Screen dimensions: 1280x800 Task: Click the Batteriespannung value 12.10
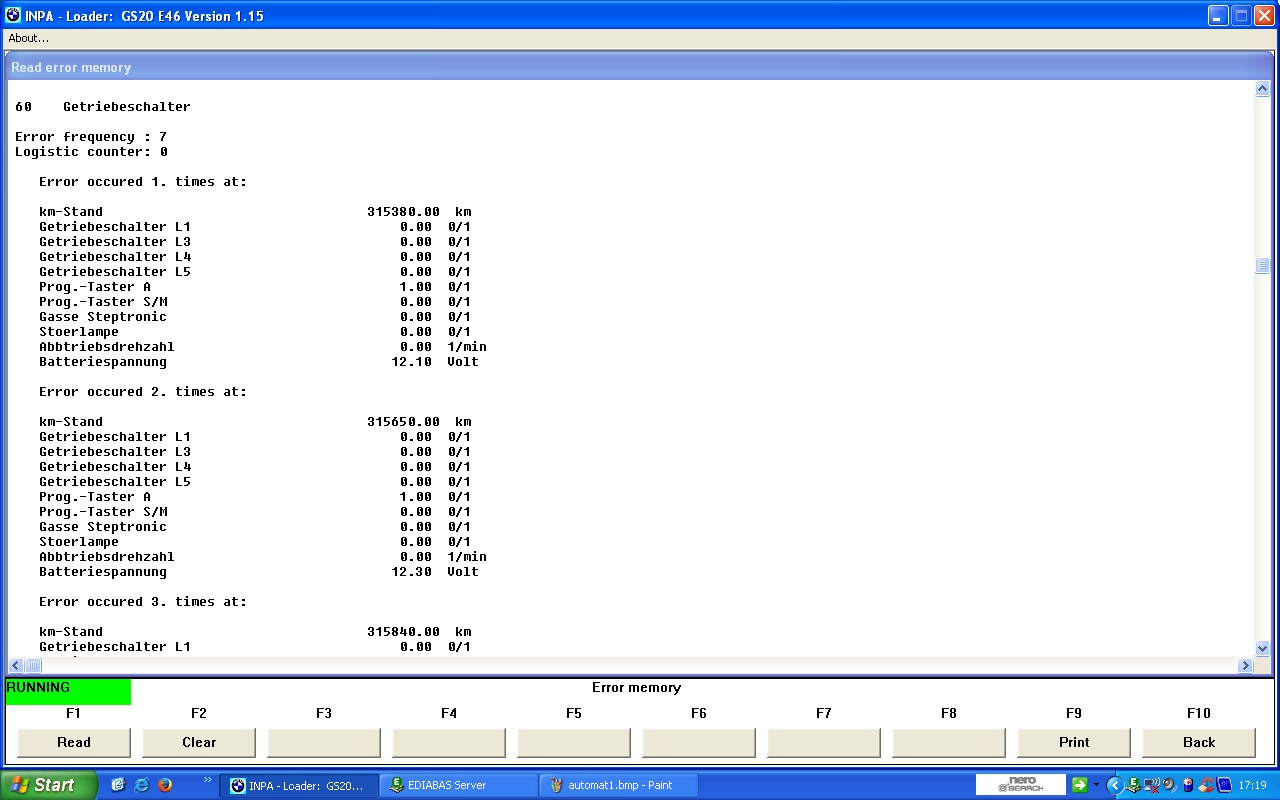412,362
